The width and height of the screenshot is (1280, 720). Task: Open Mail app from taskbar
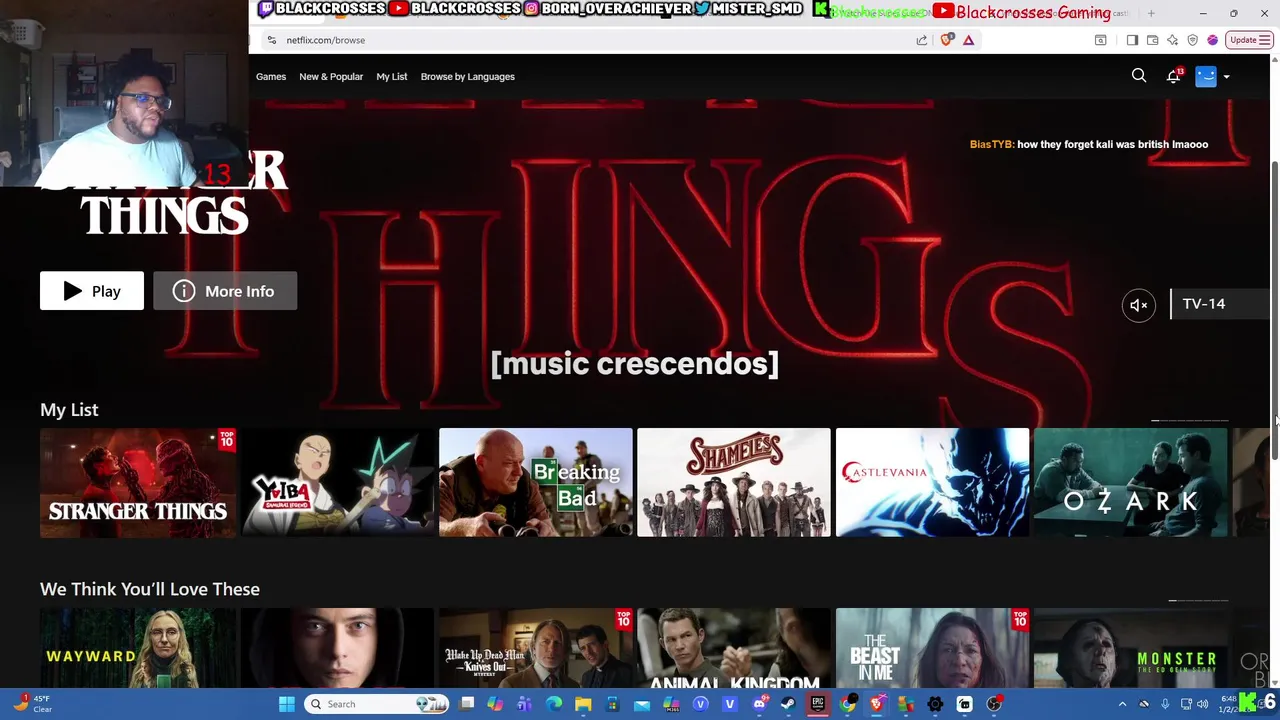(642, 704)
